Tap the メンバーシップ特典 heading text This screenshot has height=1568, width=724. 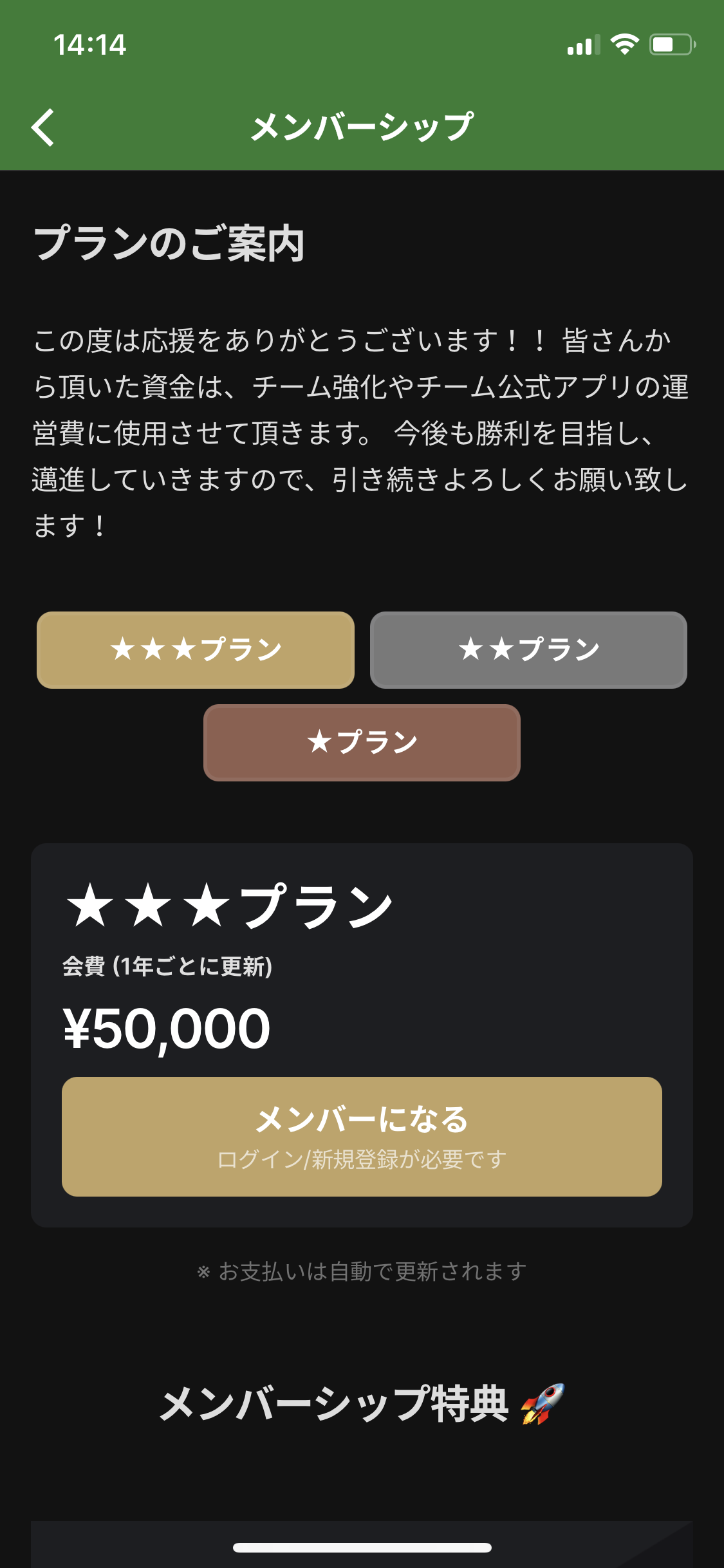click(x=335, y=1404)
